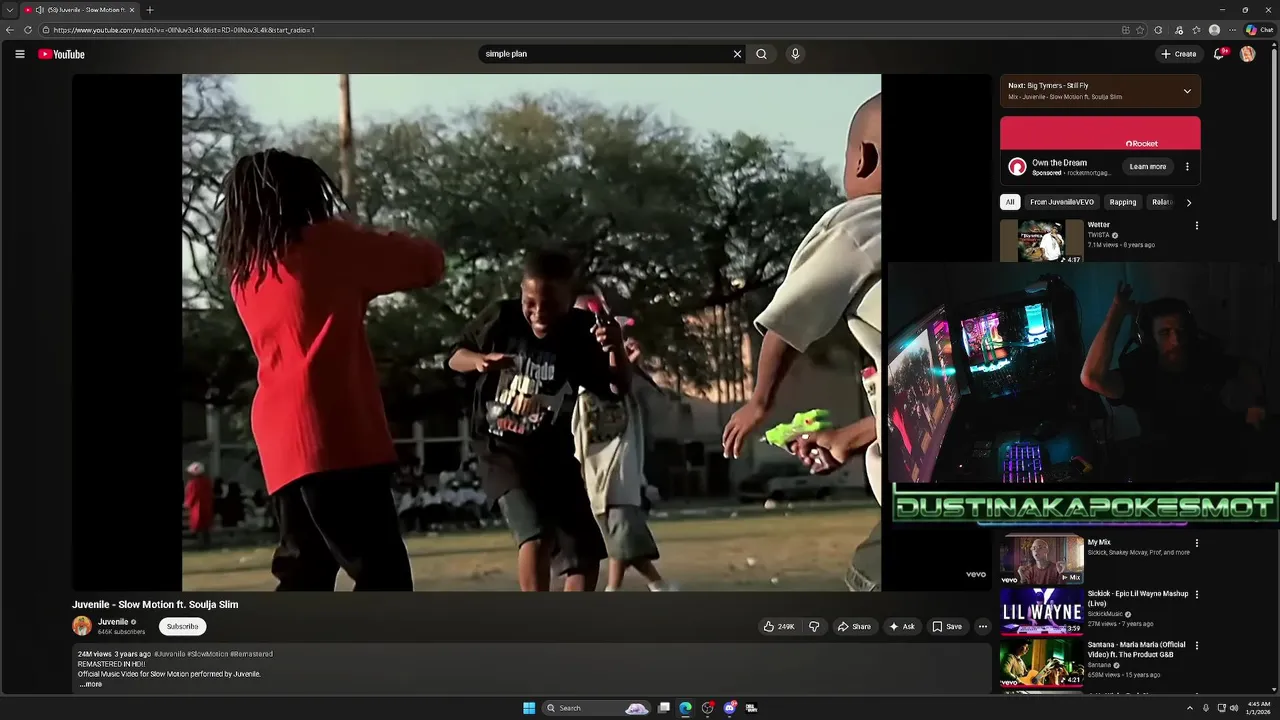Expand the description with ...more

click(x=91, y=684)
